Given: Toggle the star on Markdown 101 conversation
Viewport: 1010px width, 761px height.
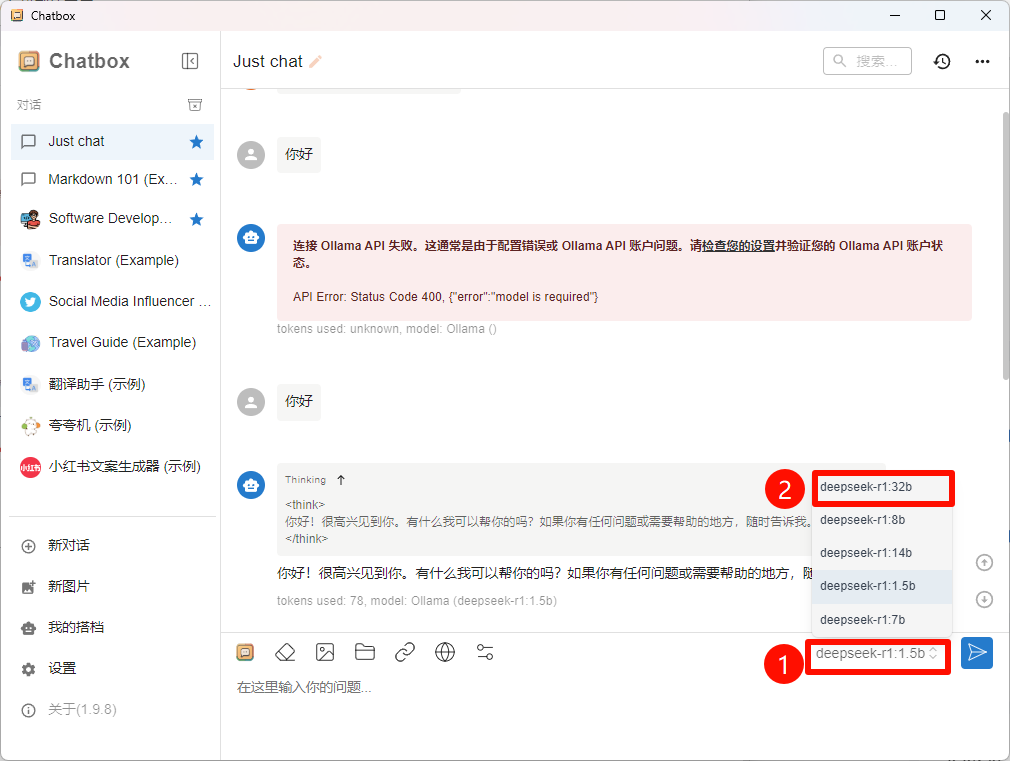Looking at the screenshot, I should 197,178.
